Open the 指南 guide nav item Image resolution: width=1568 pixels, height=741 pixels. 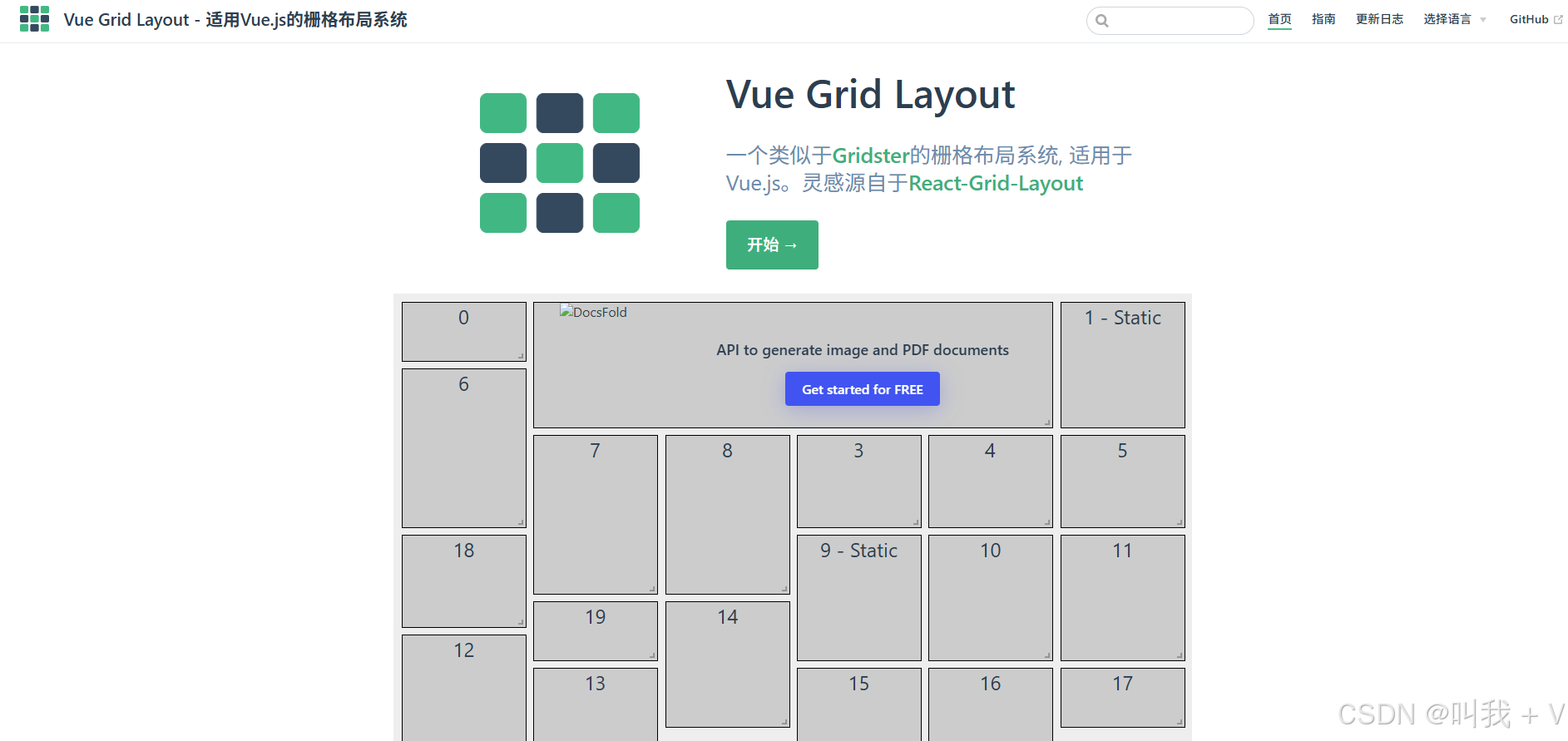(1323, 19)
